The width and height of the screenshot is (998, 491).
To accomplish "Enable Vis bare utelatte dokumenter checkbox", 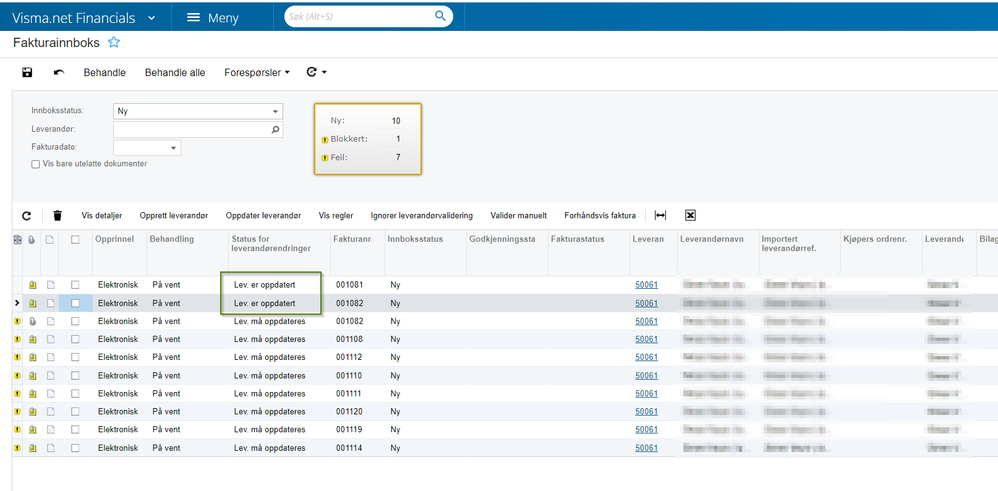I will pyautogui.click(x=36, y=164).
